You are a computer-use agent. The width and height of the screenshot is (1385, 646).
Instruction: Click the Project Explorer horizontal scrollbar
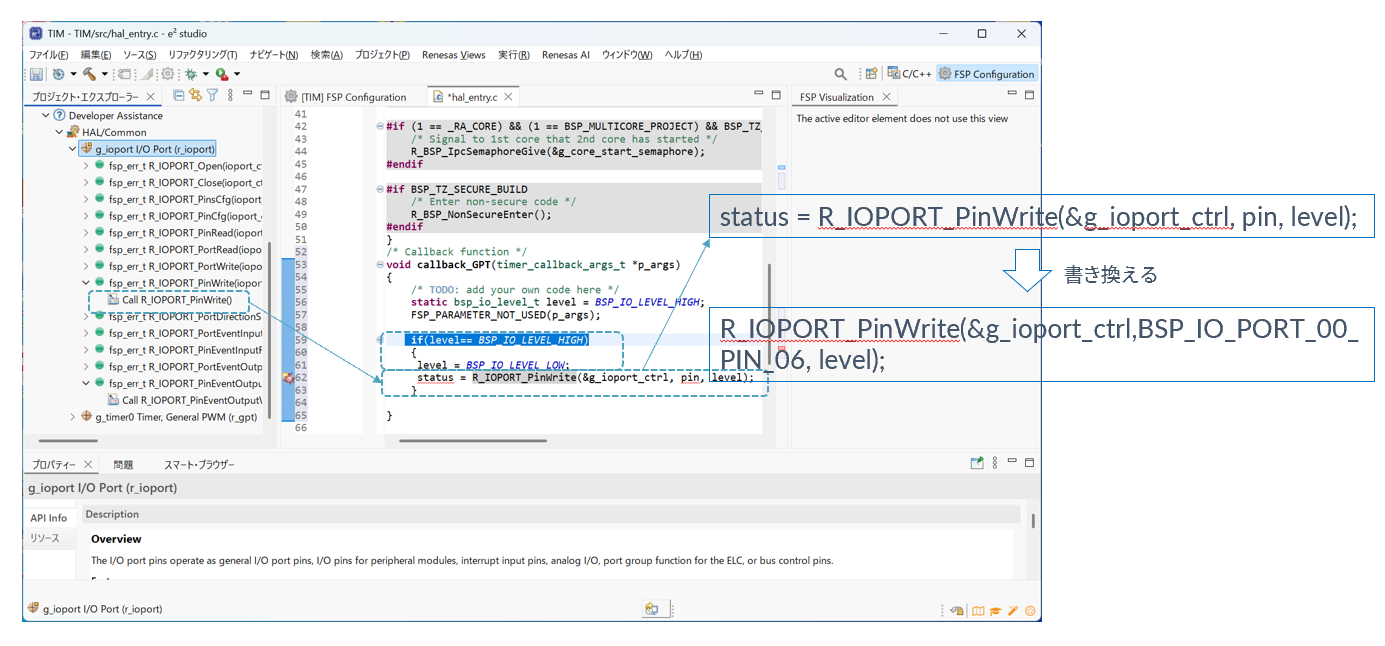click(68, 440)
